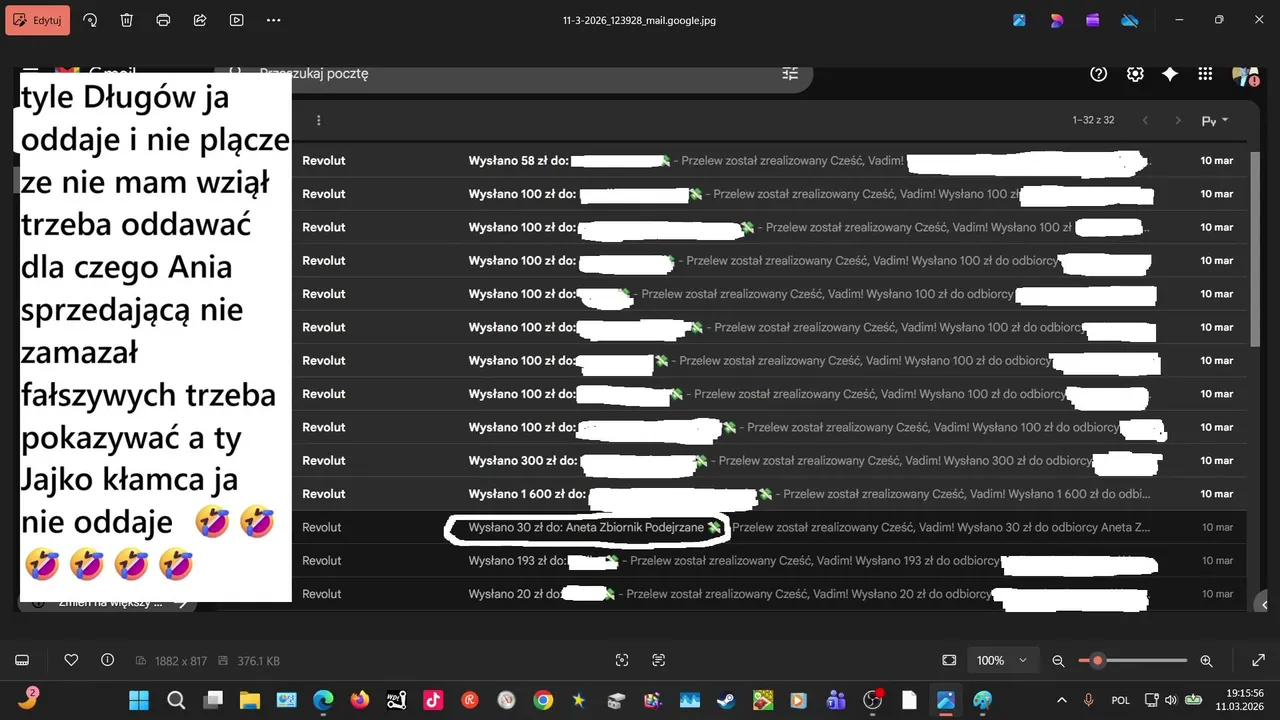The image size is (1280, 720).
Task: Fit image to window using the fit icon
Action: [949, 660]
